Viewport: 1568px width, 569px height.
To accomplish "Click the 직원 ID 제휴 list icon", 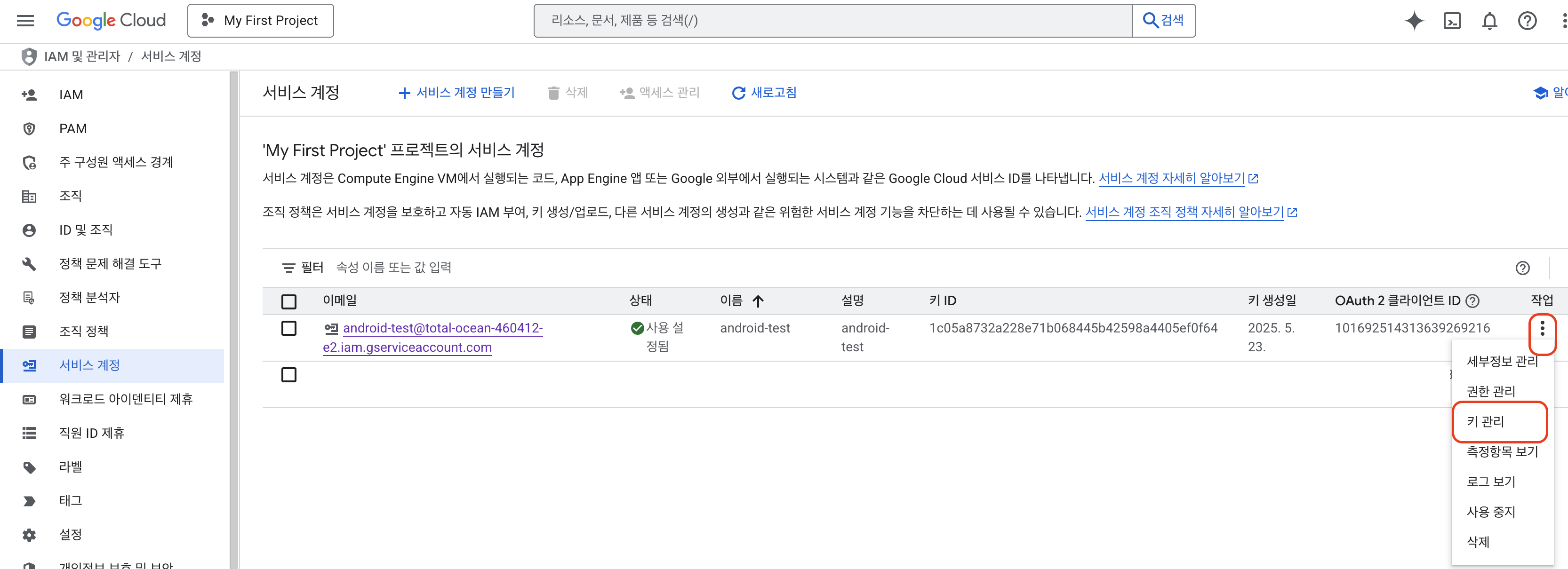I will (29, 433).
